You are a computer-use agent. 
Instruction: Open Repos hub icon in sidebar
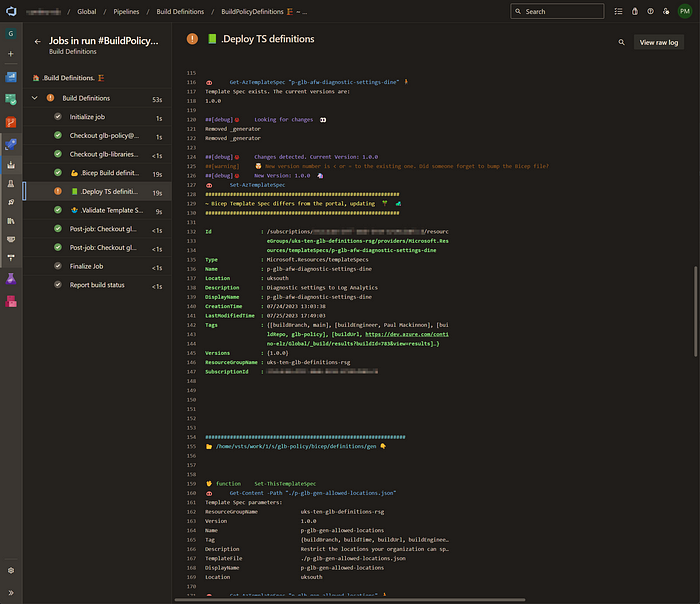tap(11, 122)
